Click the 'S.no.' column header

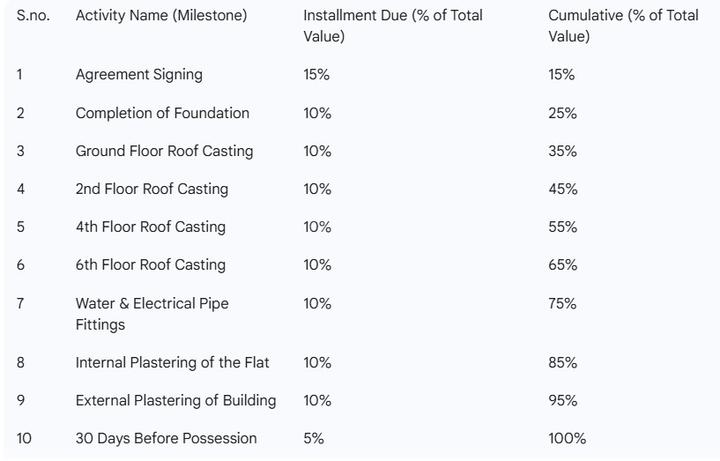pyautogui.click(x=33, y=16)
